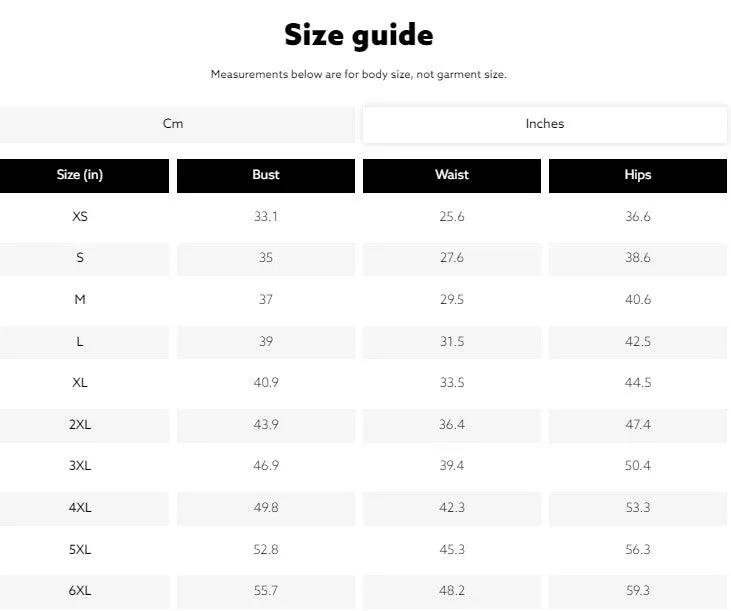Click the Size (in) column header
Image resolution: width=731 pixels, height=611 pixels.
pos(80,175)
